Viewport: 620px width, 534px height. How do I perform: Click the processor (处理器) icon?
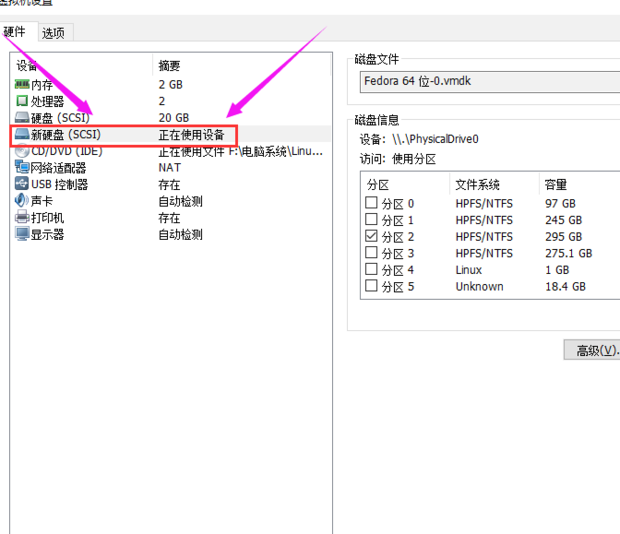click(x=22, y=101)
